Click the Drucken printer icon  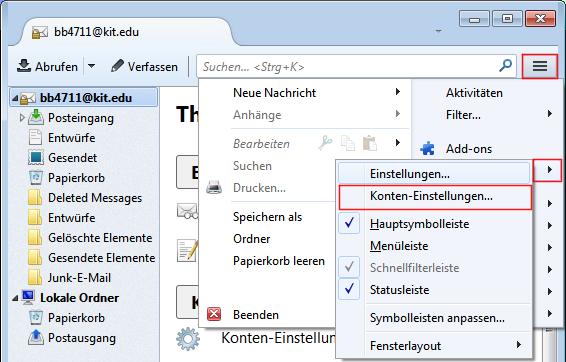point(214,188)
